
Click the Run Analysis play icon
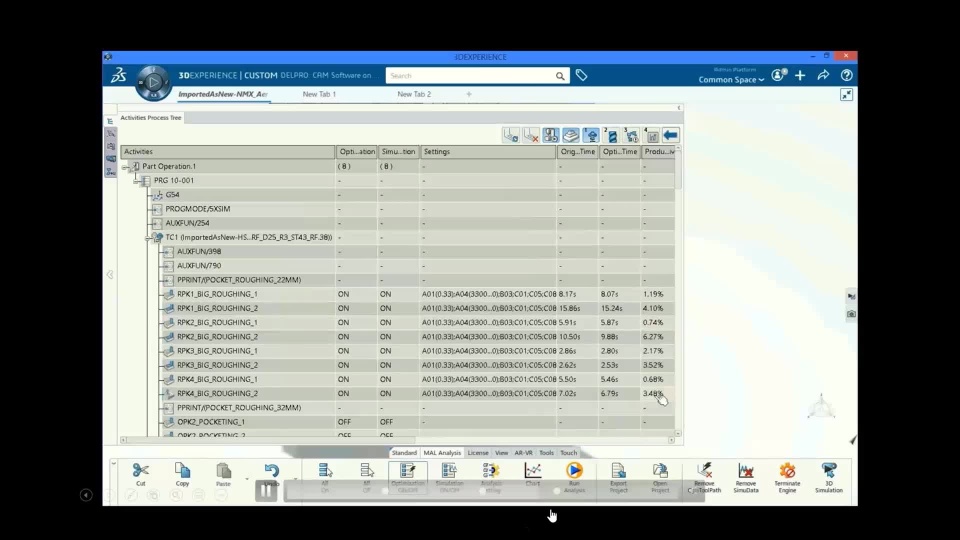coord(574,470)
